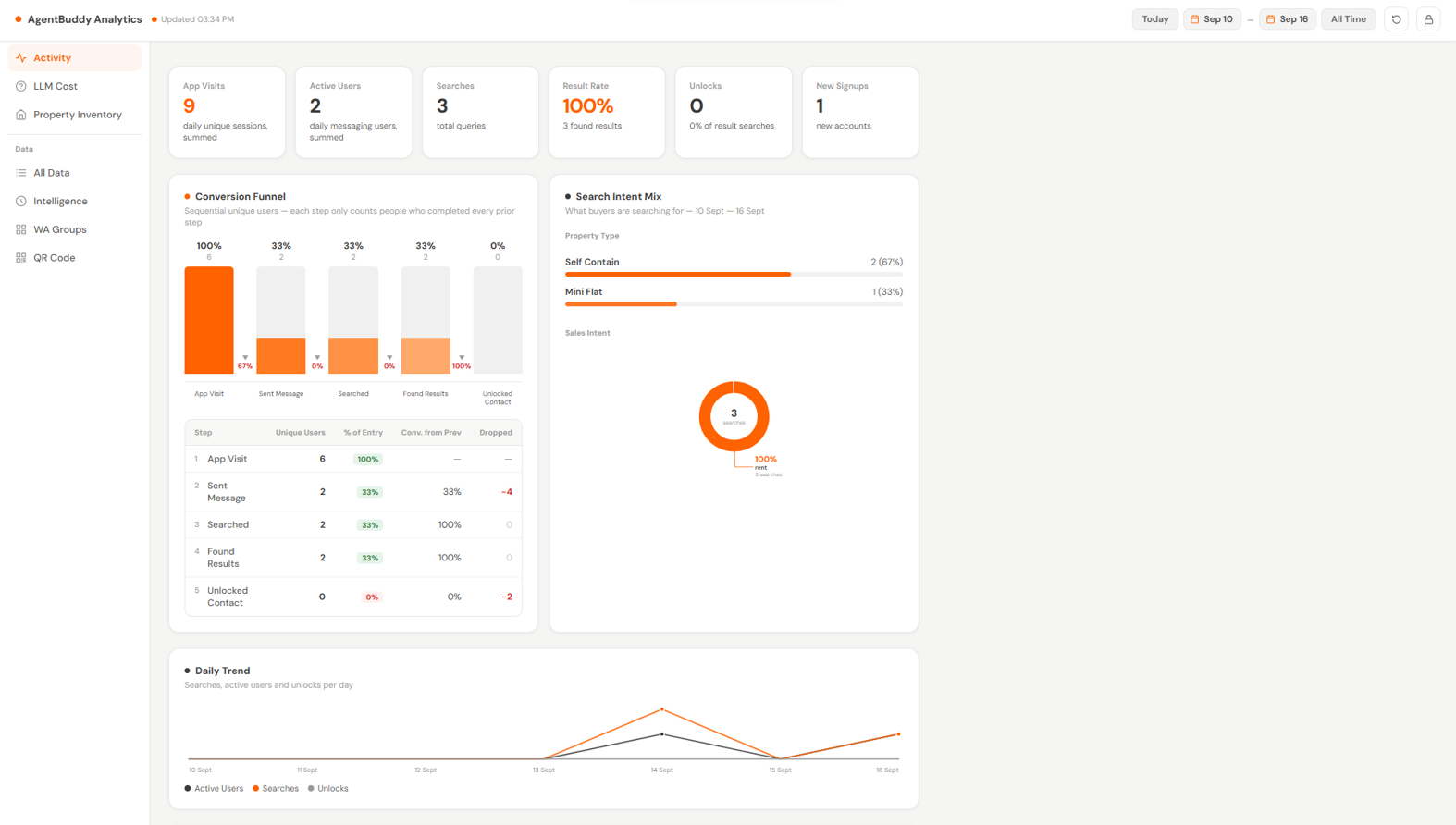Click the Intelligence clock icon
This screenshot has height=825, width=1456.
pos(21,202)
